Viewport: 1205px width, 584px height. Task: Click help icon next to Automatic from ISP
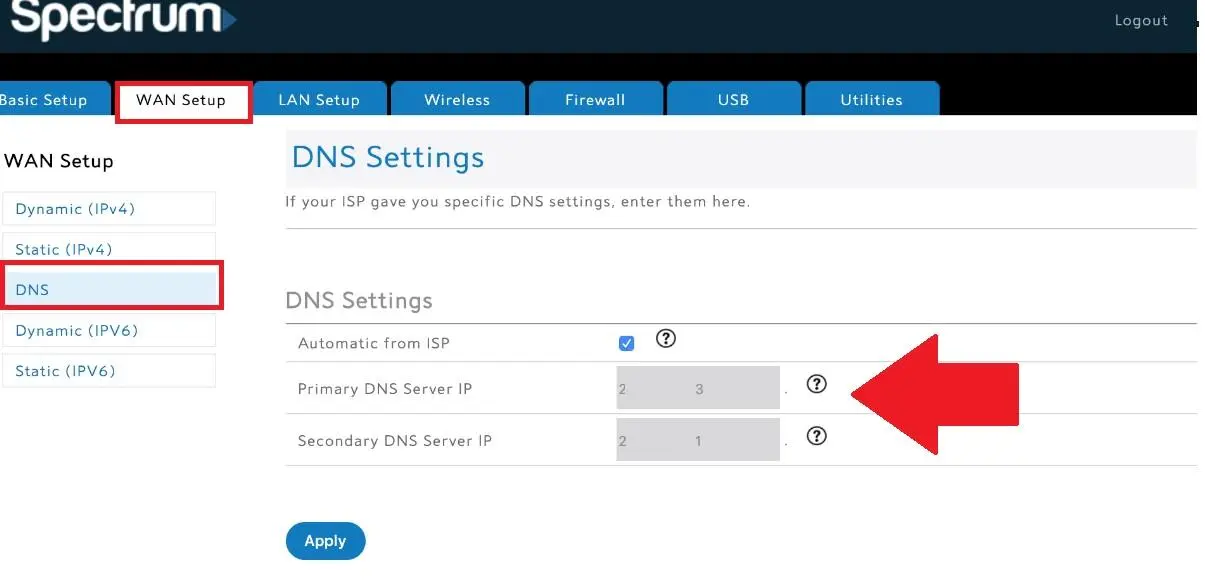[x=666, y=339]
